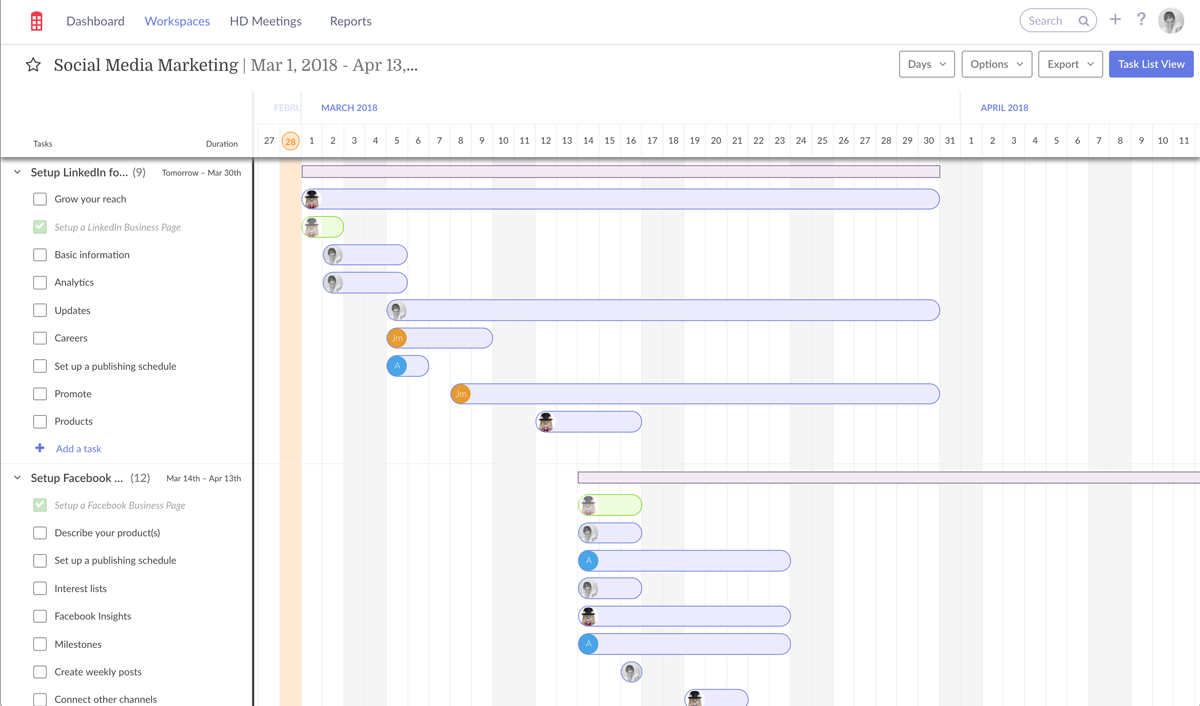
Task: Open the Reports menu item
Action: coord(350,20)
